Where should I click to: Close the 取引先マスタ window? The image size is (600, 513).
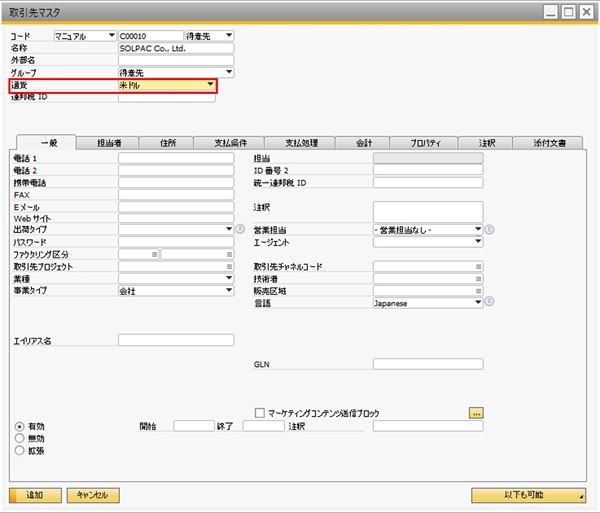click(x=586, y=12)
